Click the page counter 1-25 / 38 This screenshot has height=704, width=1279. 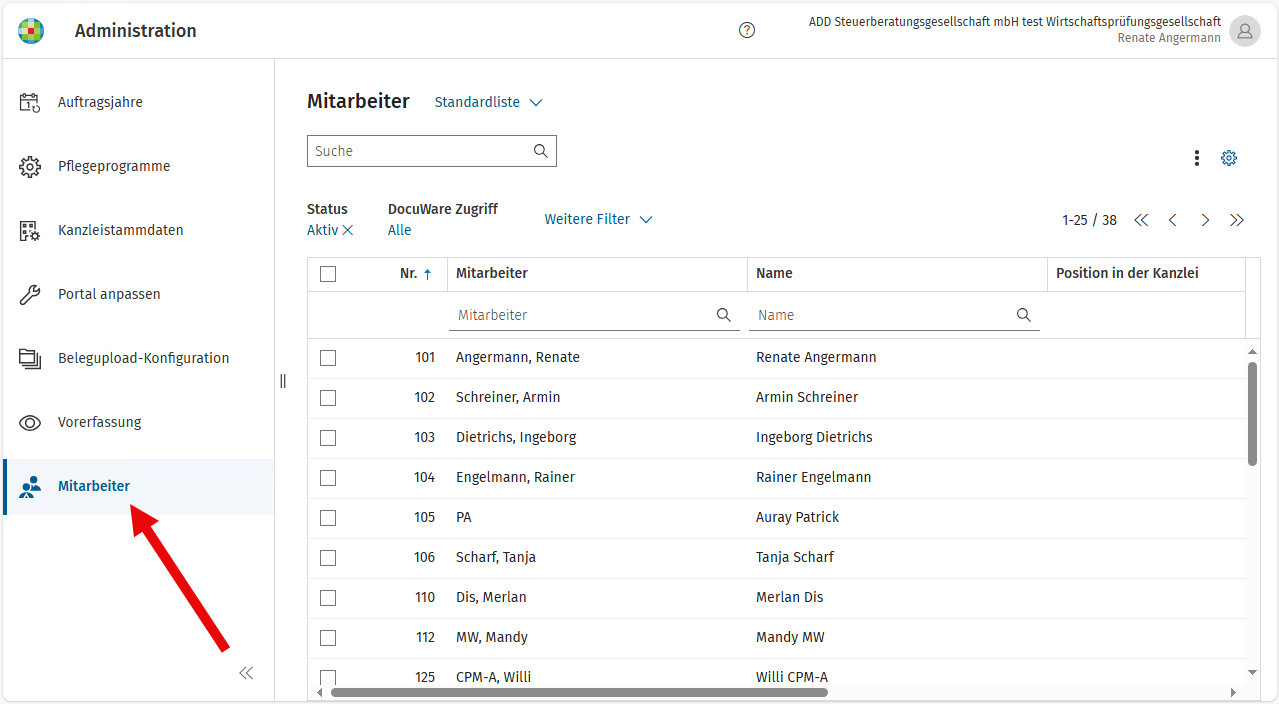tap(1089, 220)
